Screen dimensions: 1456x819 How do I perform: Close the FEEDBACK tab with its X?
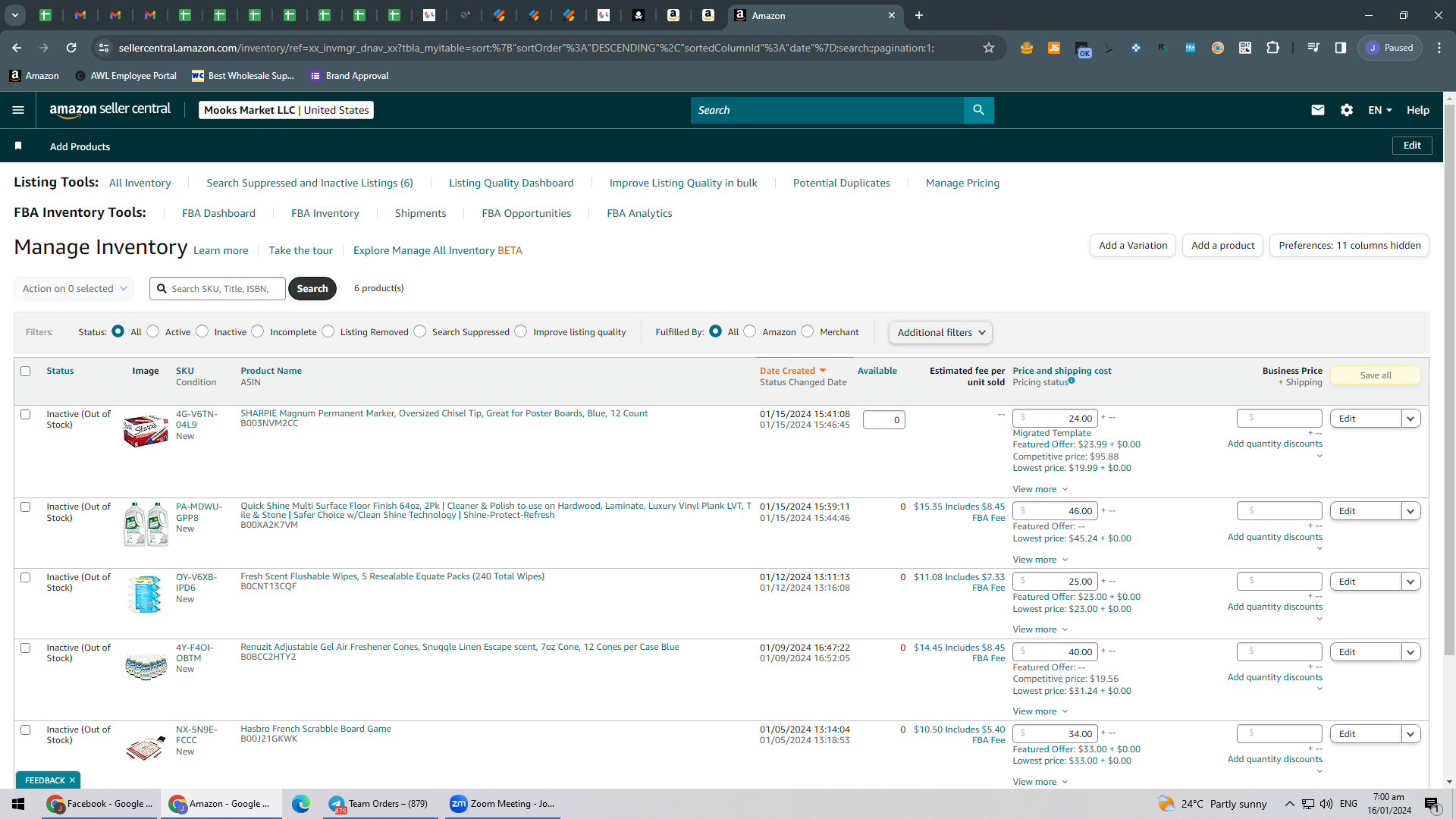73,780
